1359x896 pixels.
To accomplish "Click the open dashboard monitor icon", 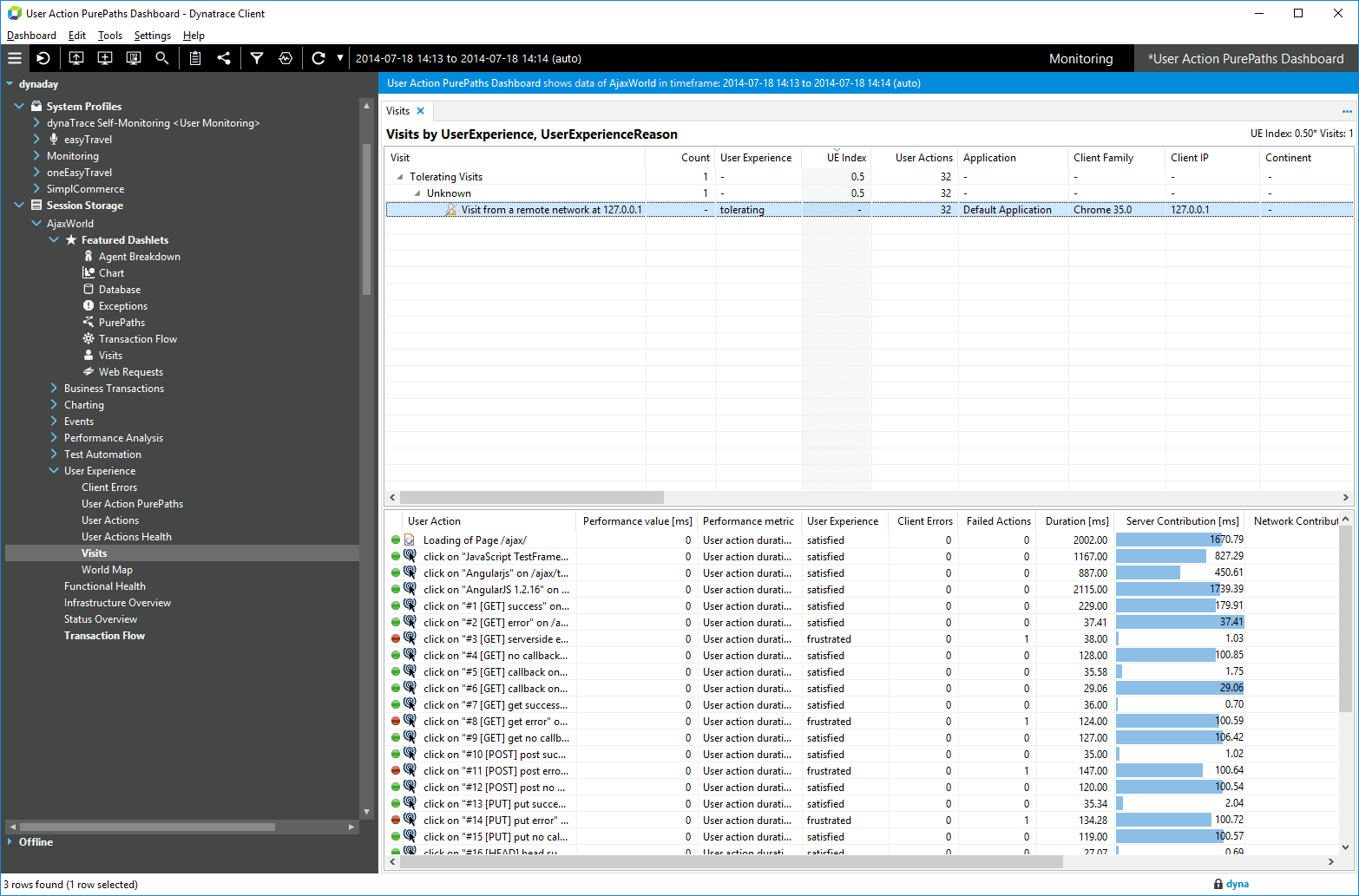I will 76,58.
